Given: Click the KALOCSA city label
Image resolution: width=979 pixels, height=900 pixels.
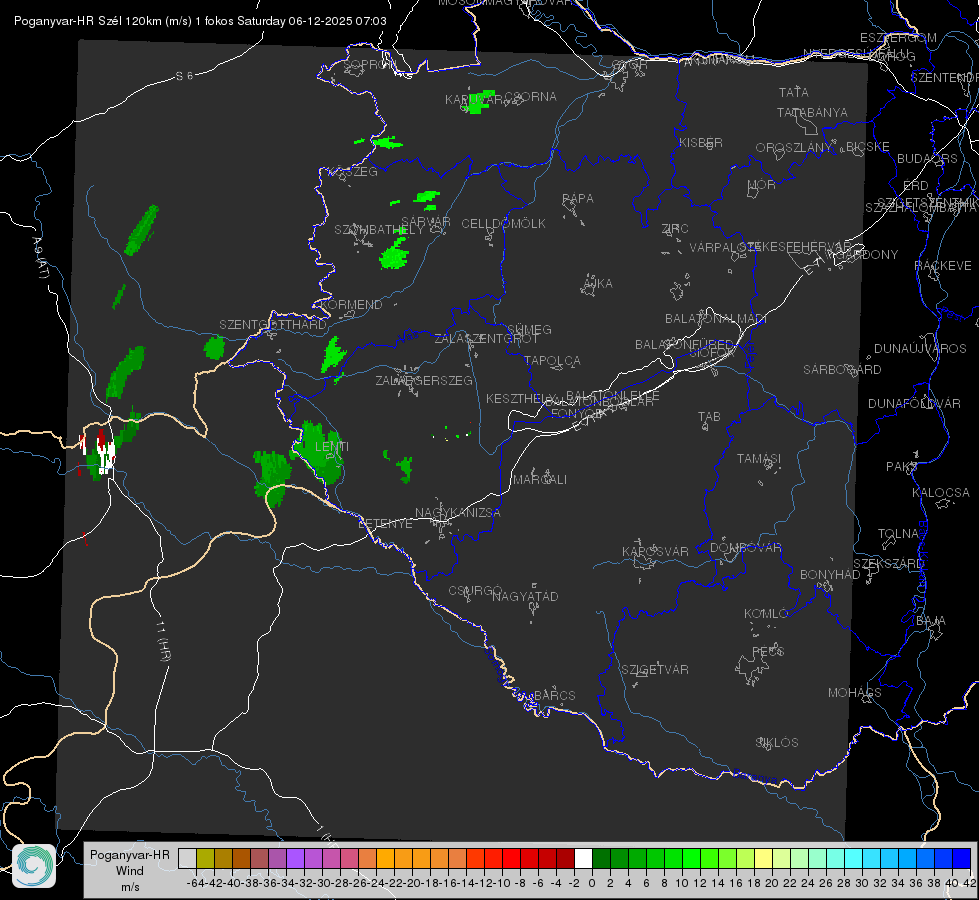Looking at the screenshot, I should coord(940,492).
